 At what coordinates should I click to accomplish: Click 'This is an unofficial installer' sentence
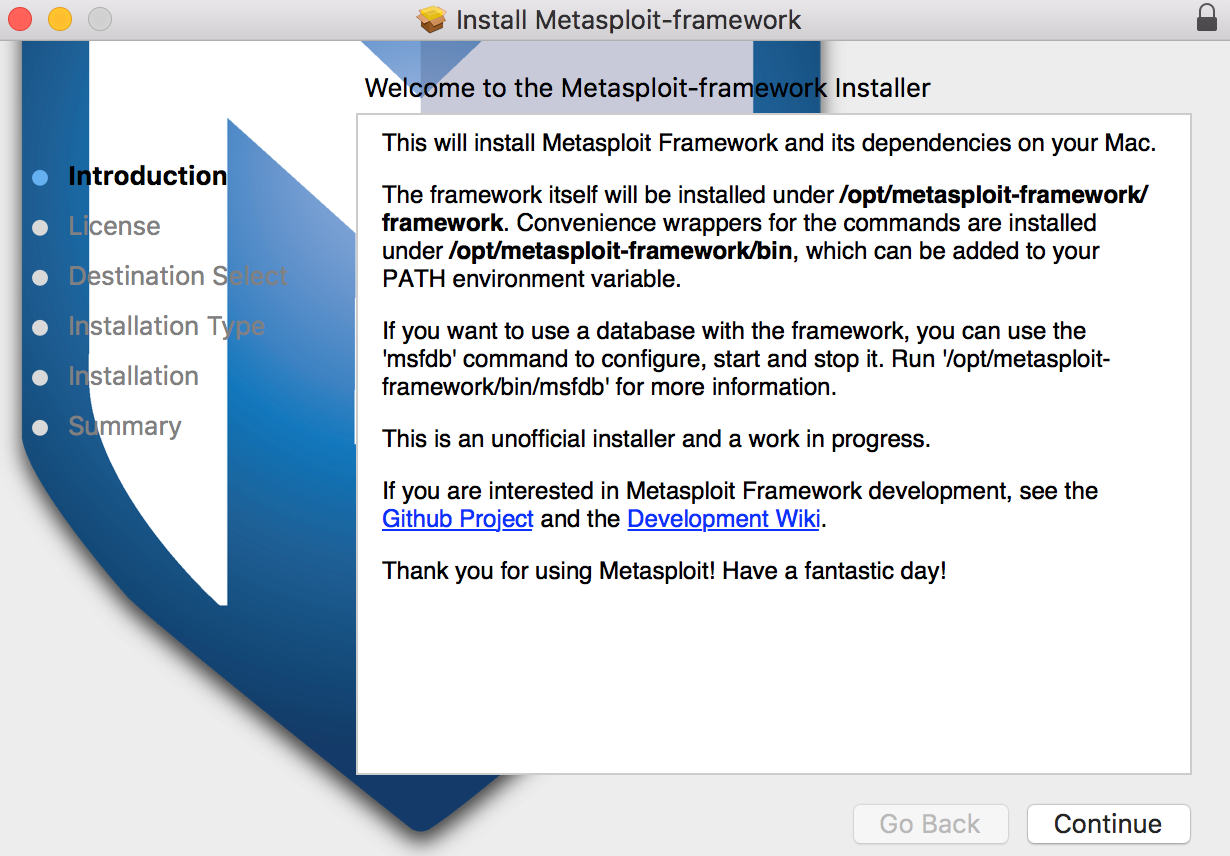tap(656, 438)
